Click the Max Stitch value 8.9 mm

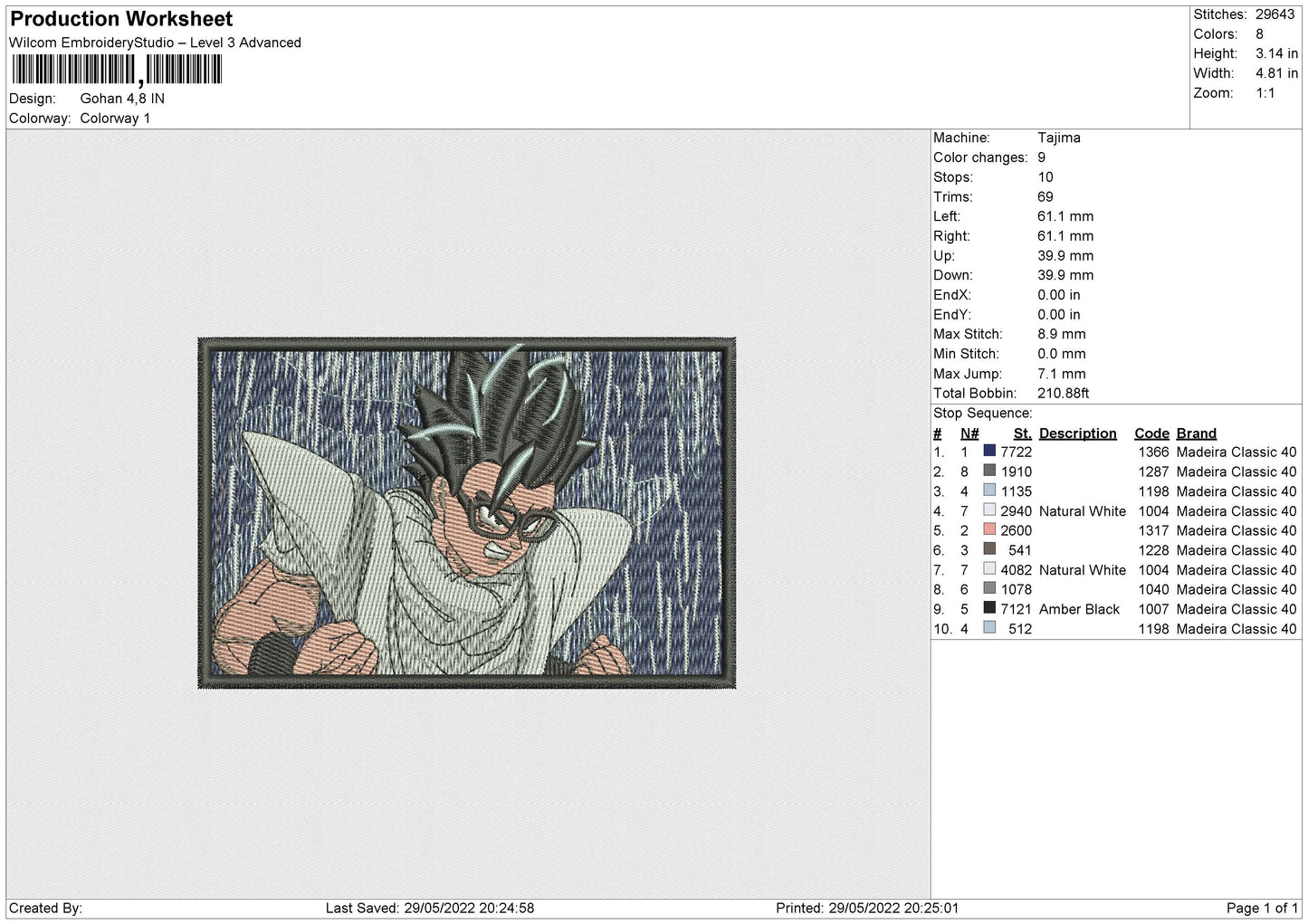click(x=1062, y=334)
